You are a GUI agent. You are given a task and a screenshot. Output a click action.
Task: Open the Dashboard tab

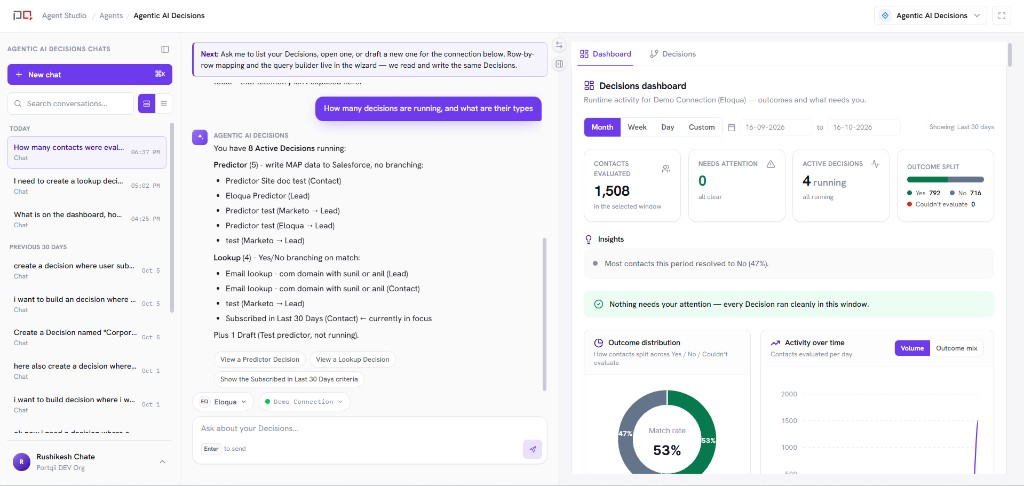point(605,54)
